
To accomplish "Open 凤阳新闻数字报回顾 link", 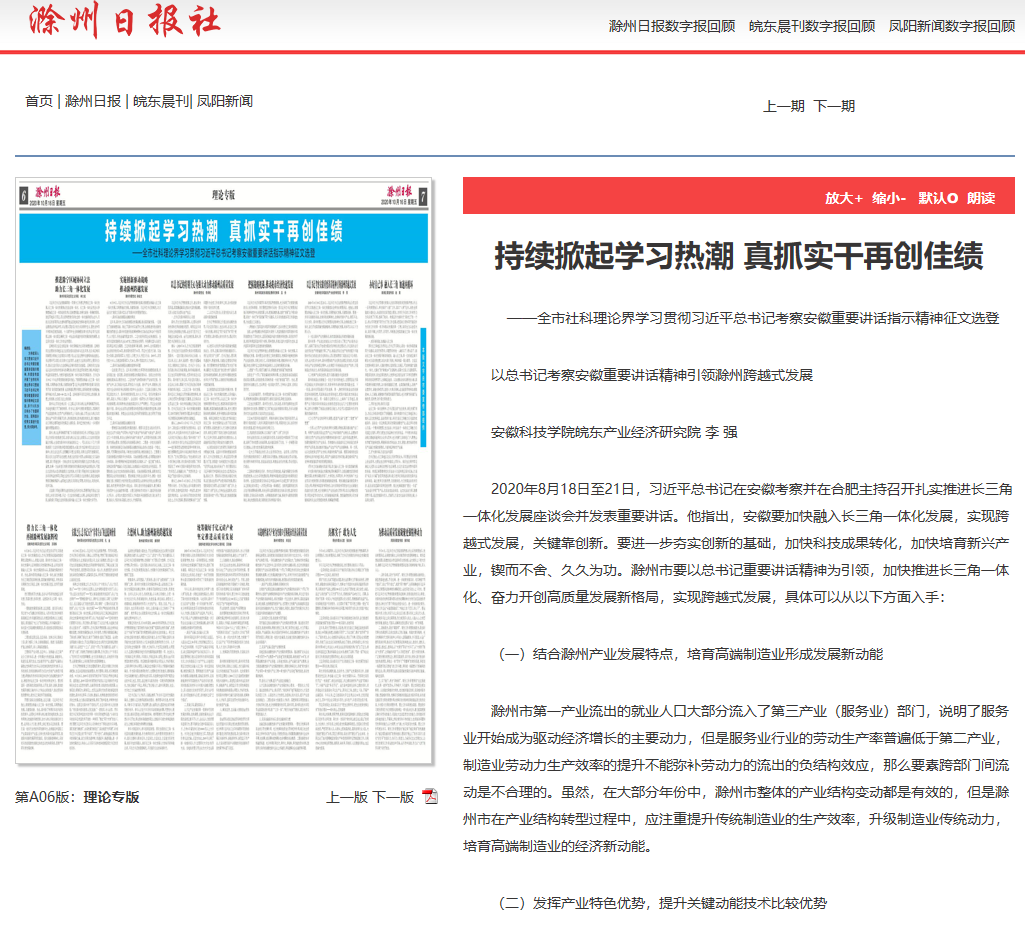I will [x=952, y=26].
